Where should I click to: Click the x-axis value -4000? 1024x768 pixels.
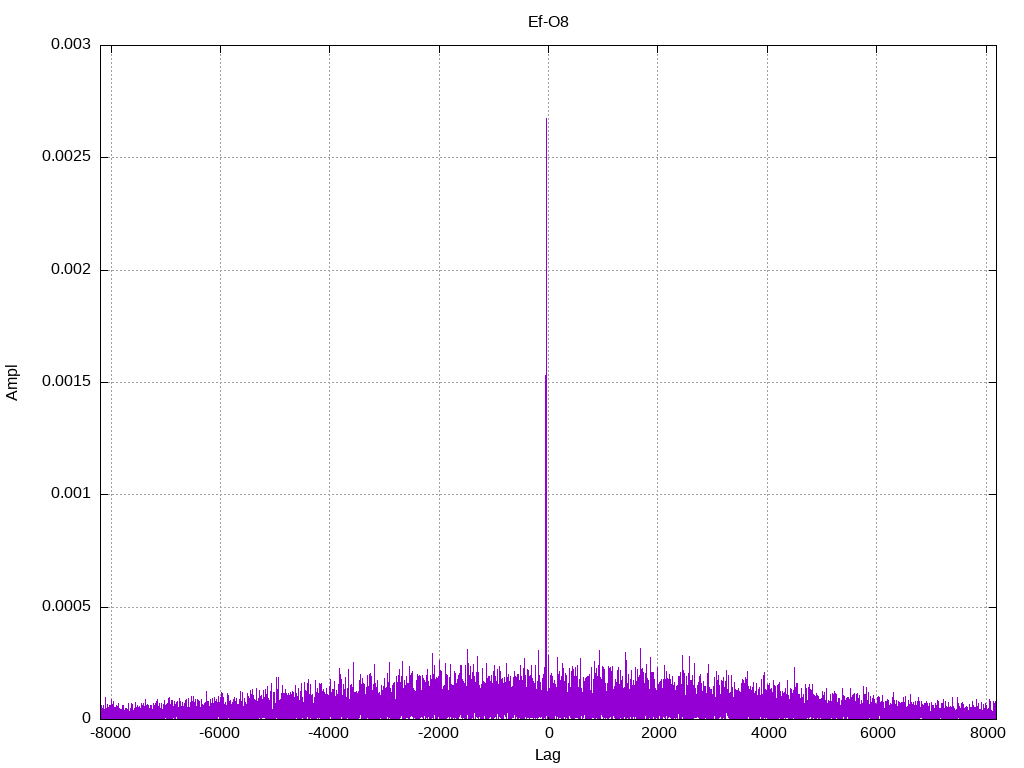[x=328, y=733]
